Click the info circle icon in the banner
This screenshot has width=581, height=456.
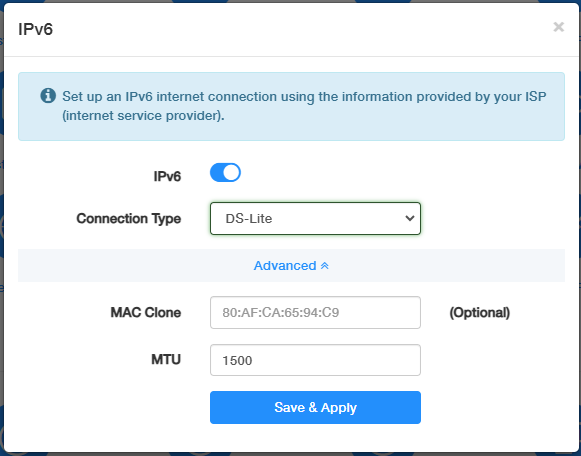click(x=48, y=96)
